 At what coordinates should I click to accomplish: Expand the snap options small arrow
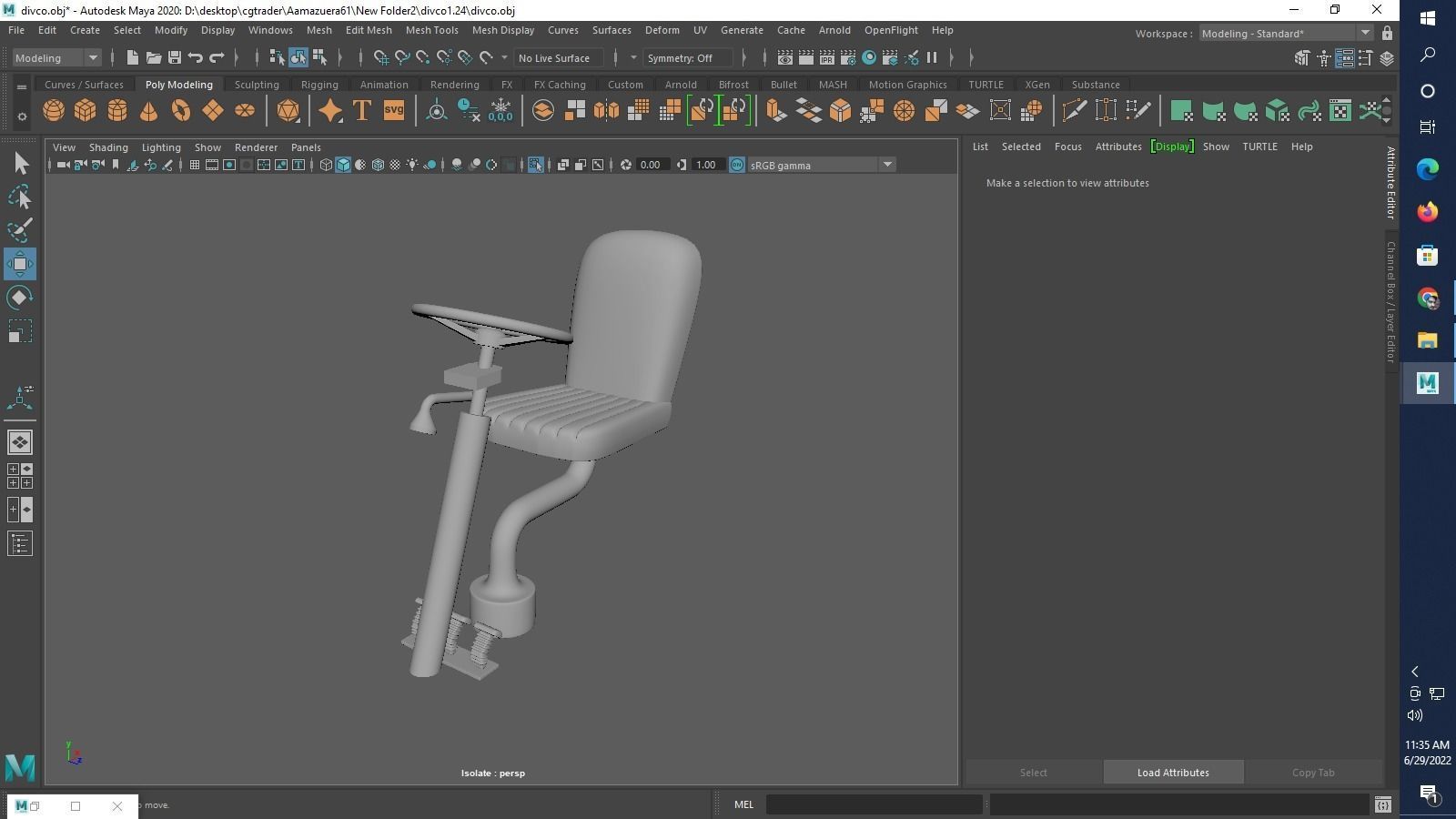pyautogui.click(x=504, y=57)
